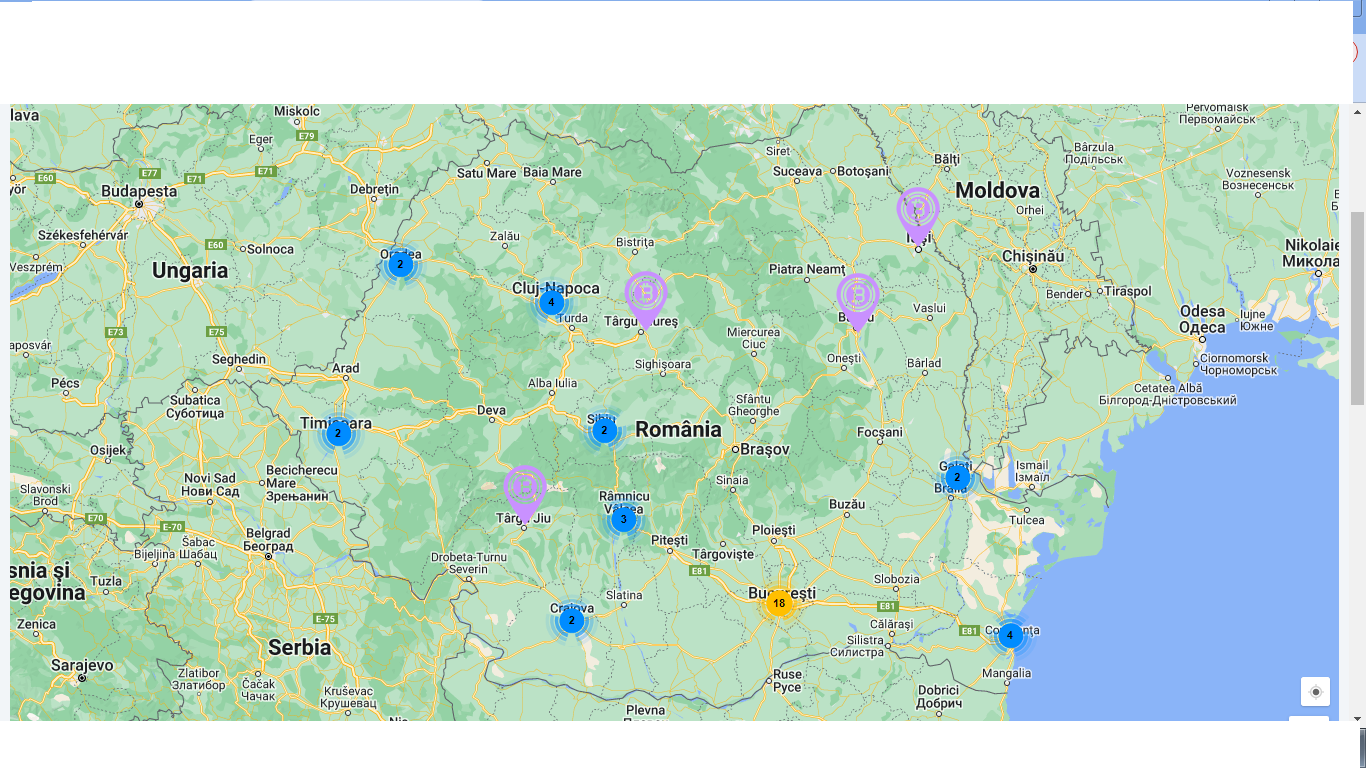Screen dimensions: 1366x768
Task: Click the Onești city label
Action: click(x=843, y=358)
